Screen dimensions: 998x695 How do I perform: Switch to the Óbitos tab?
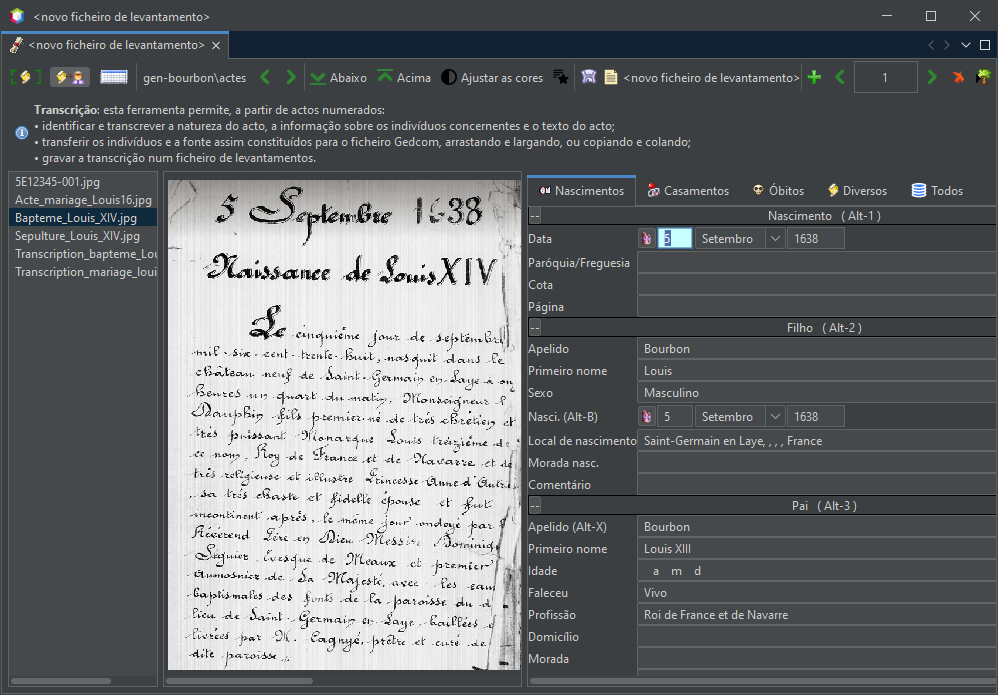pyautogui.click(x=778, y=190)
